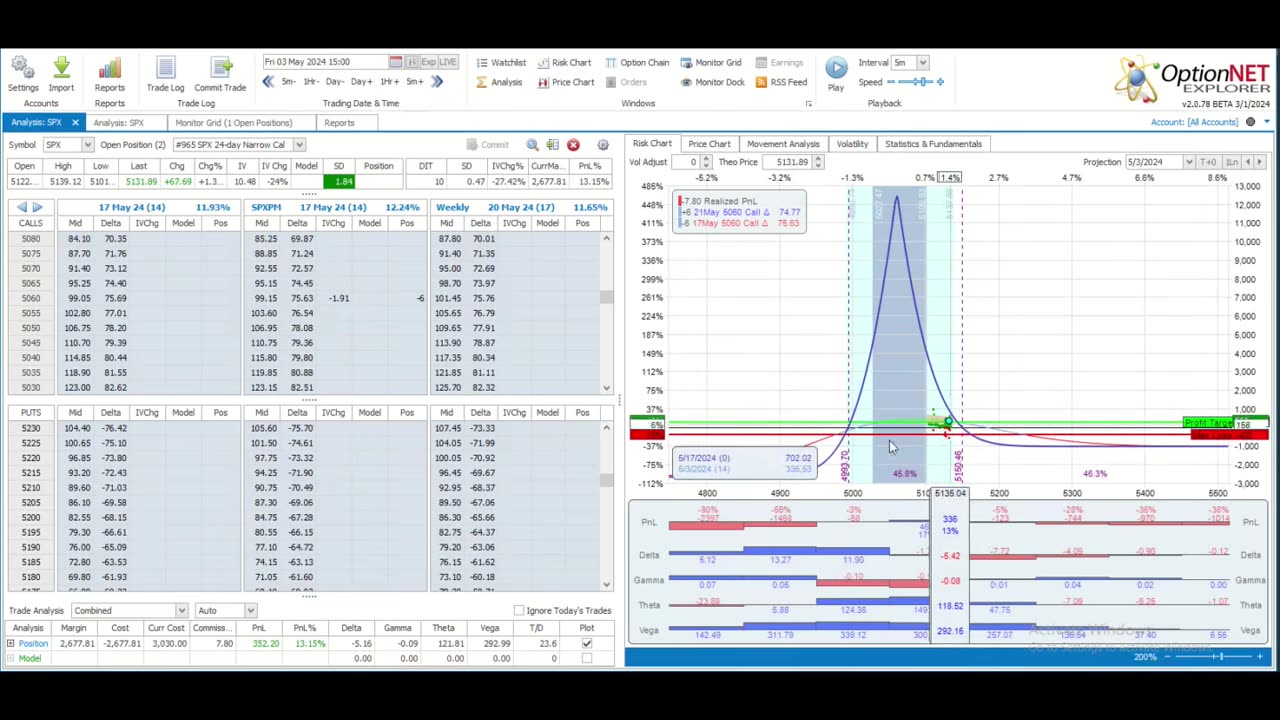Open the Monitor Dock window
1280x720 pixels.
[711, 82]
